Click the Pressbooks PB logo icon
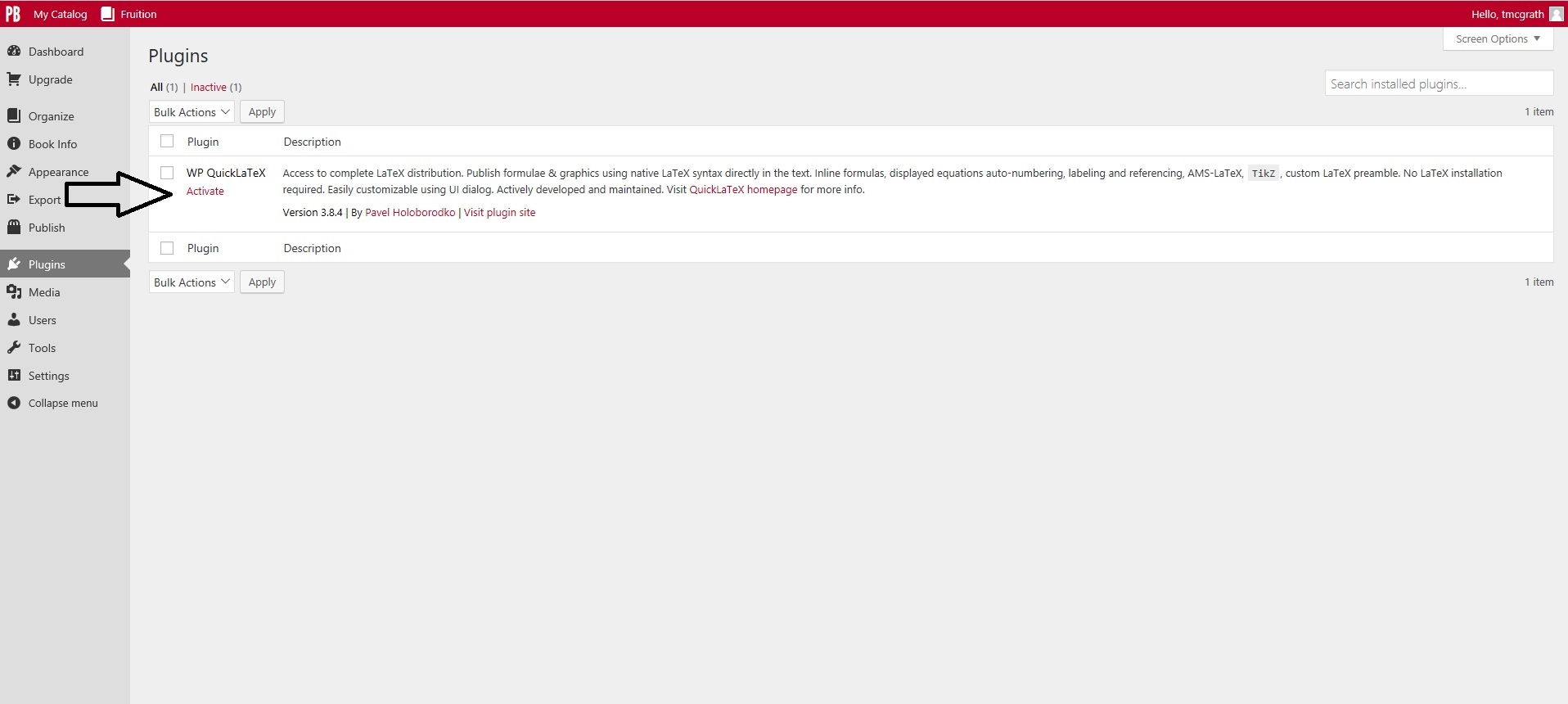Image resolution: width=1568 pixels, height=704 pixels. pos(13,14)
